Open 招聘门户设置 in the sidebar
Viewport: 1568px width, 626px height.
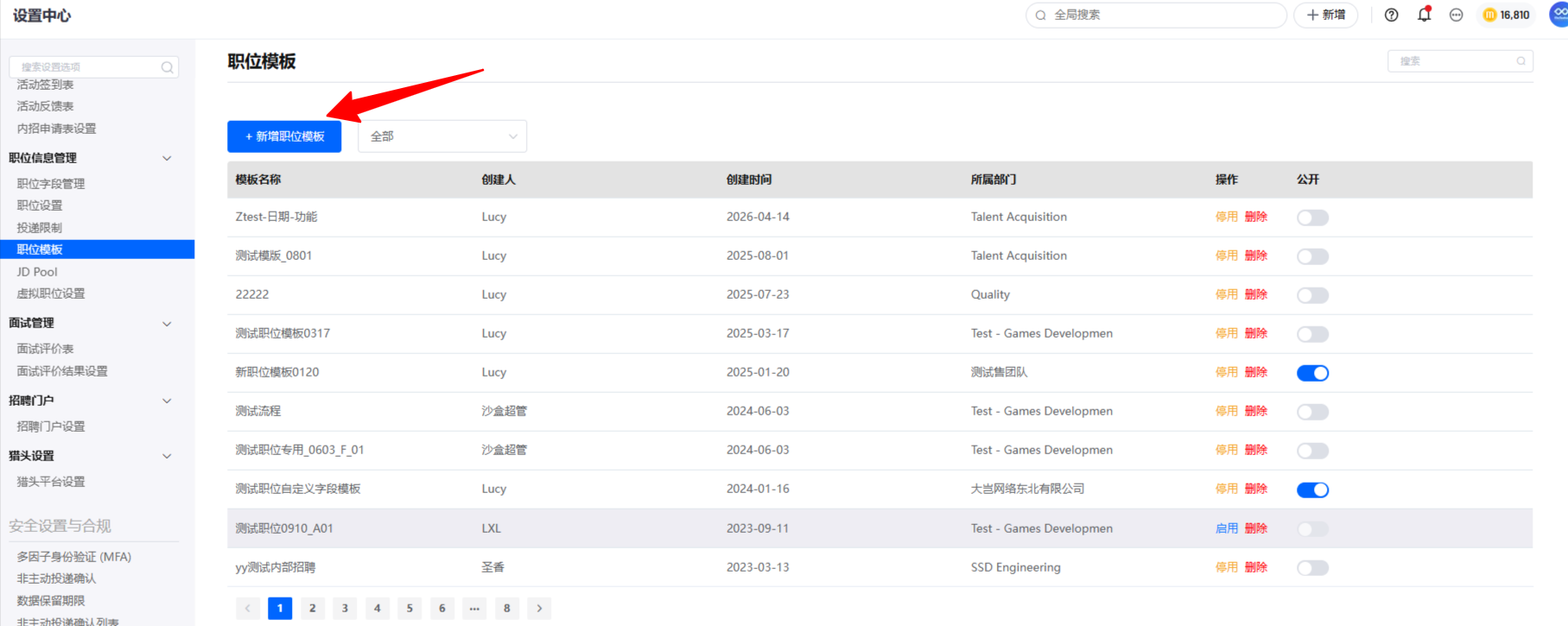pos(51,427)
